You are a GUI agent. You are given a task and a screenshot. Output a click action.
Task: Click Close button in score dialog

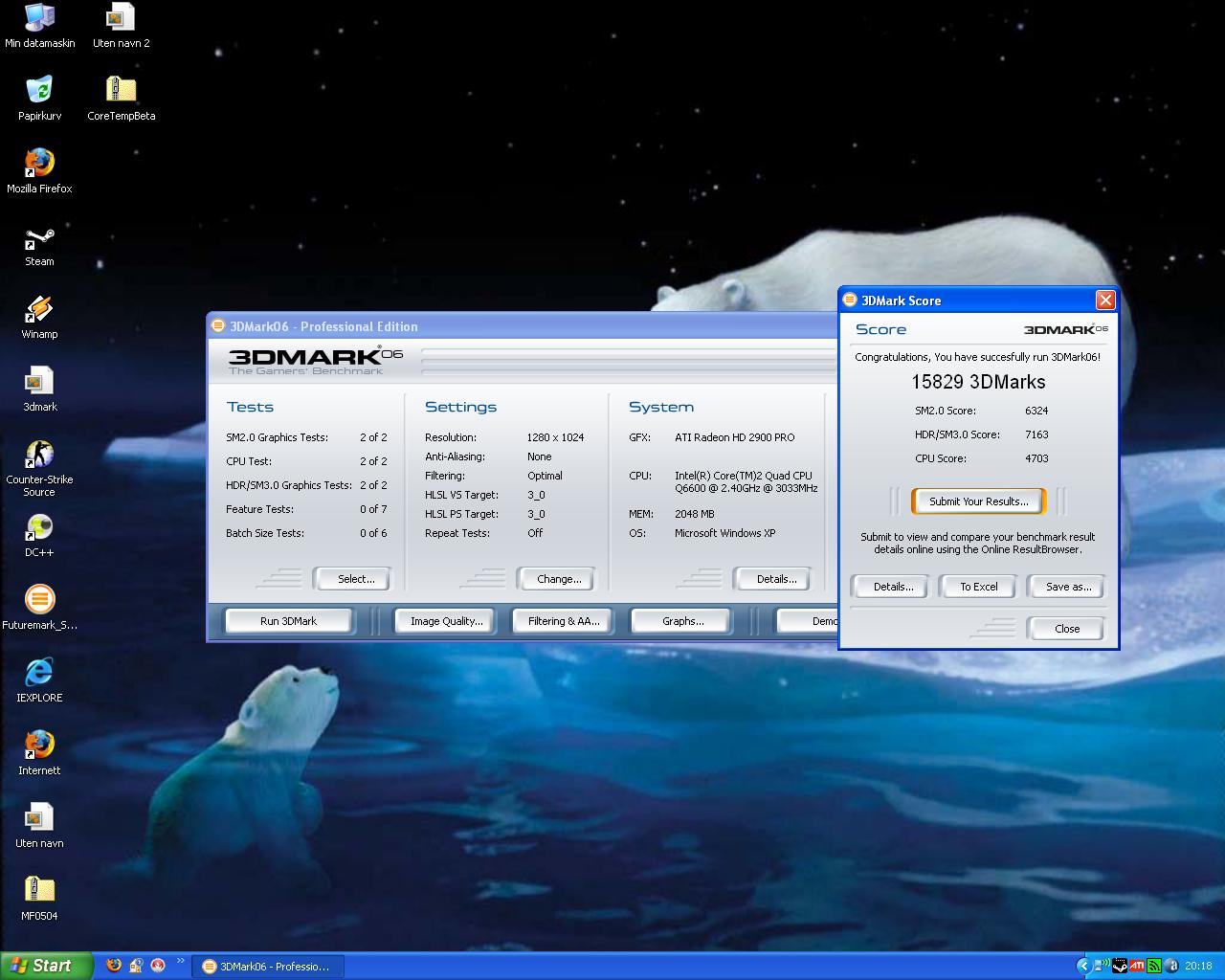[1066, 629]
